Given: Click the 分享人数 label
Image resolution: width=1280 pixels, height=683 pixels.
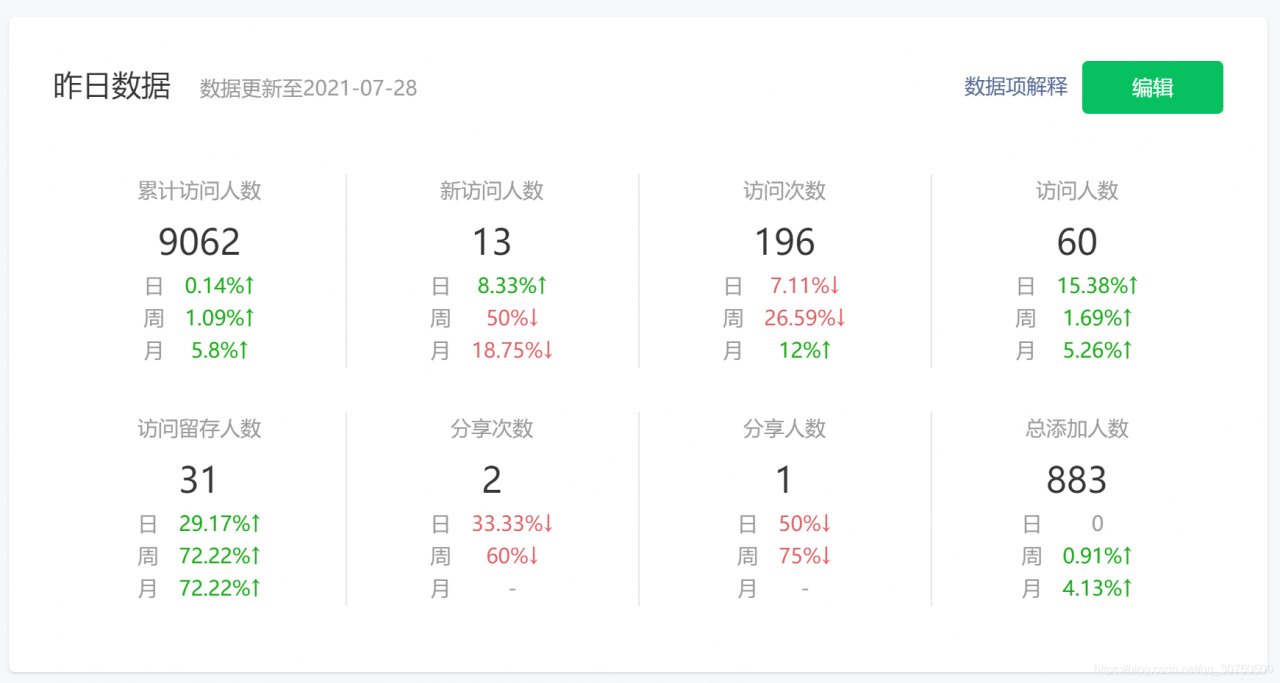Looking at the screenshot, I should (x=785, y=429).
